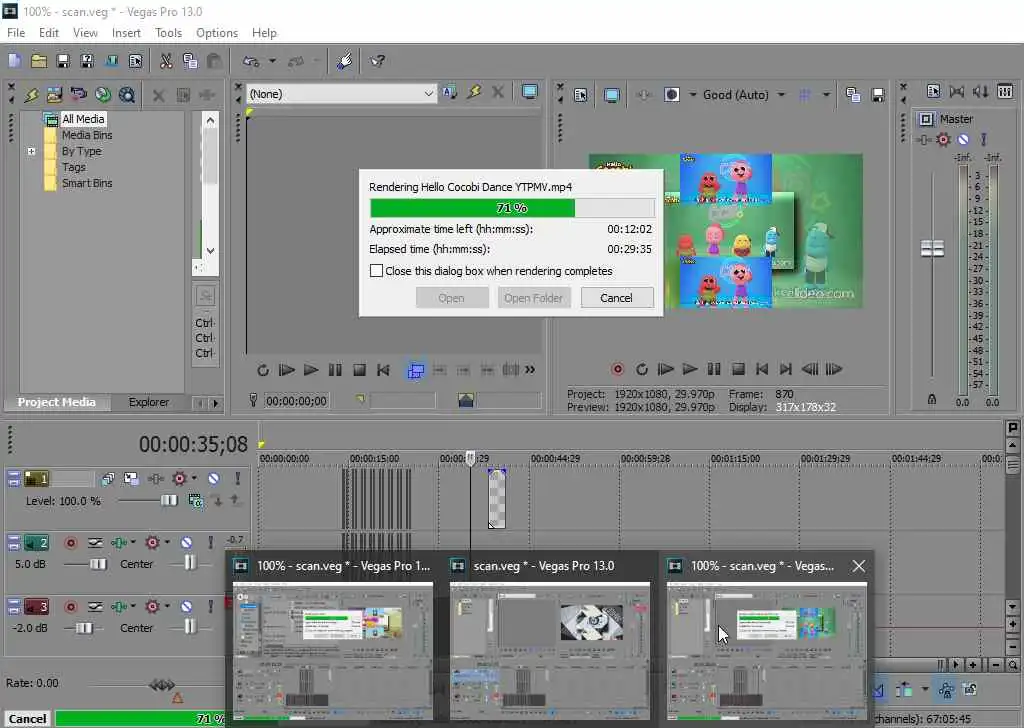Click Split Screen View icon in preview
This screenshot has width=1024, height=728.
click(672, 95)
